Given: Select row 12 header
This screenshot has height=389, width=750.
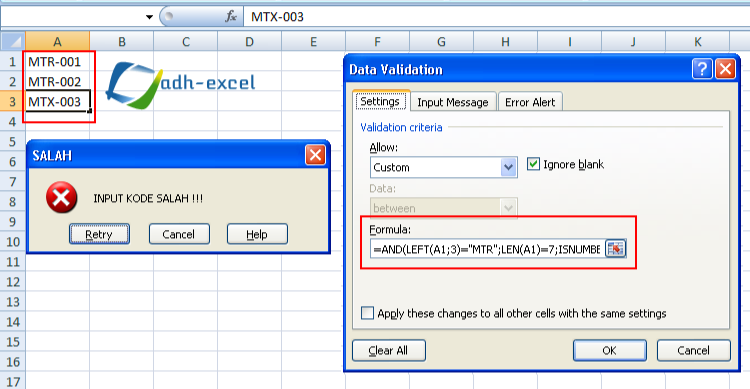Looking at the screenshot, I should (12, 282).
